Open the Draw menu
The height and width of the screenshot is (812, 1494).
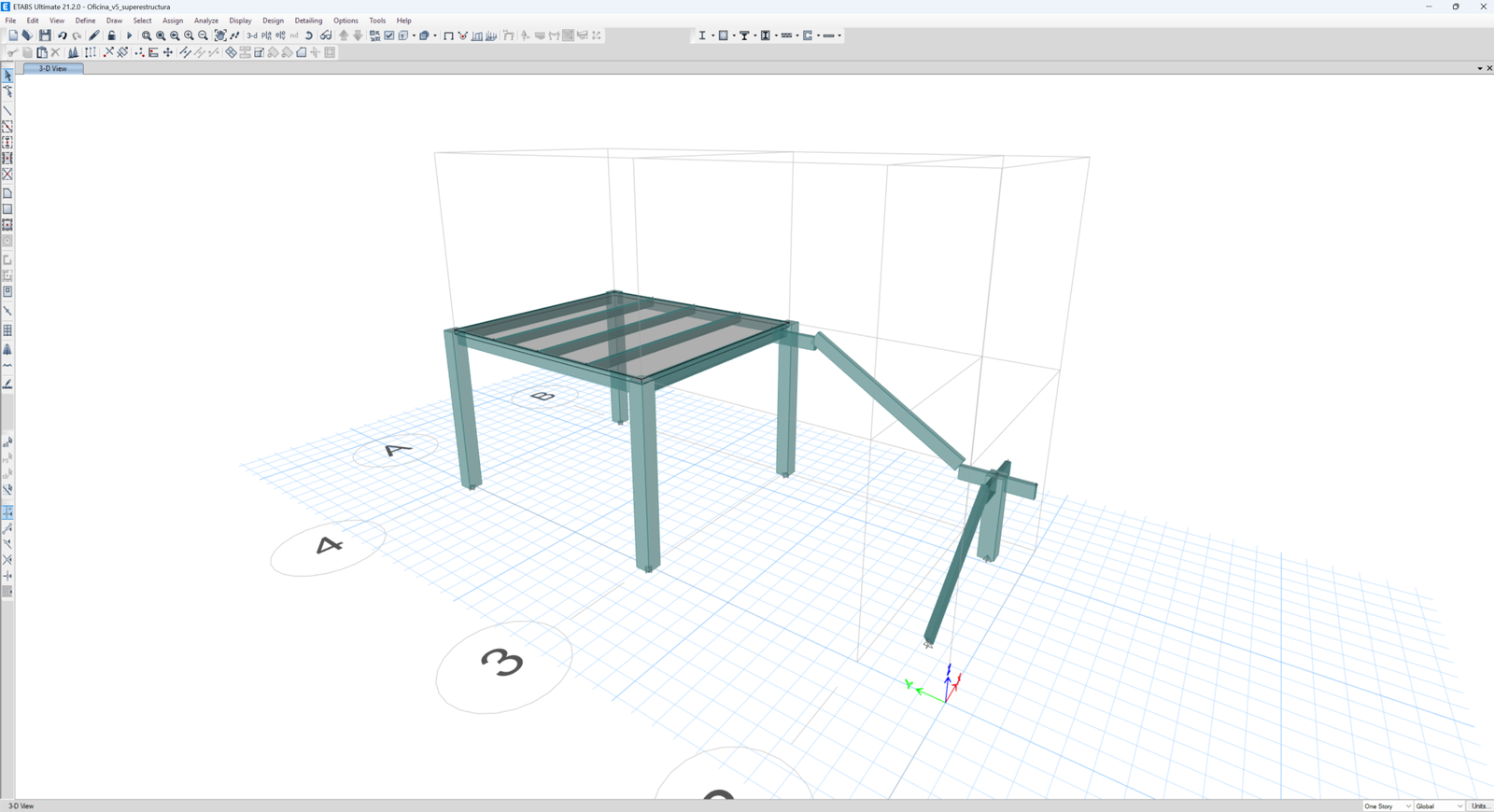(114, 21)
